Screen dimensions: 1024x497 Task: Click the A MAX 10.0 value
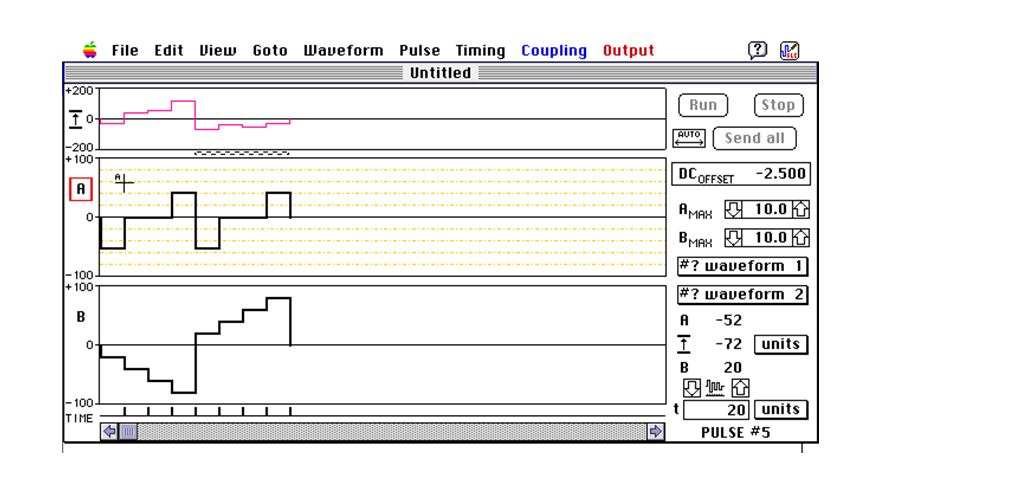click(x=767, y=210)
